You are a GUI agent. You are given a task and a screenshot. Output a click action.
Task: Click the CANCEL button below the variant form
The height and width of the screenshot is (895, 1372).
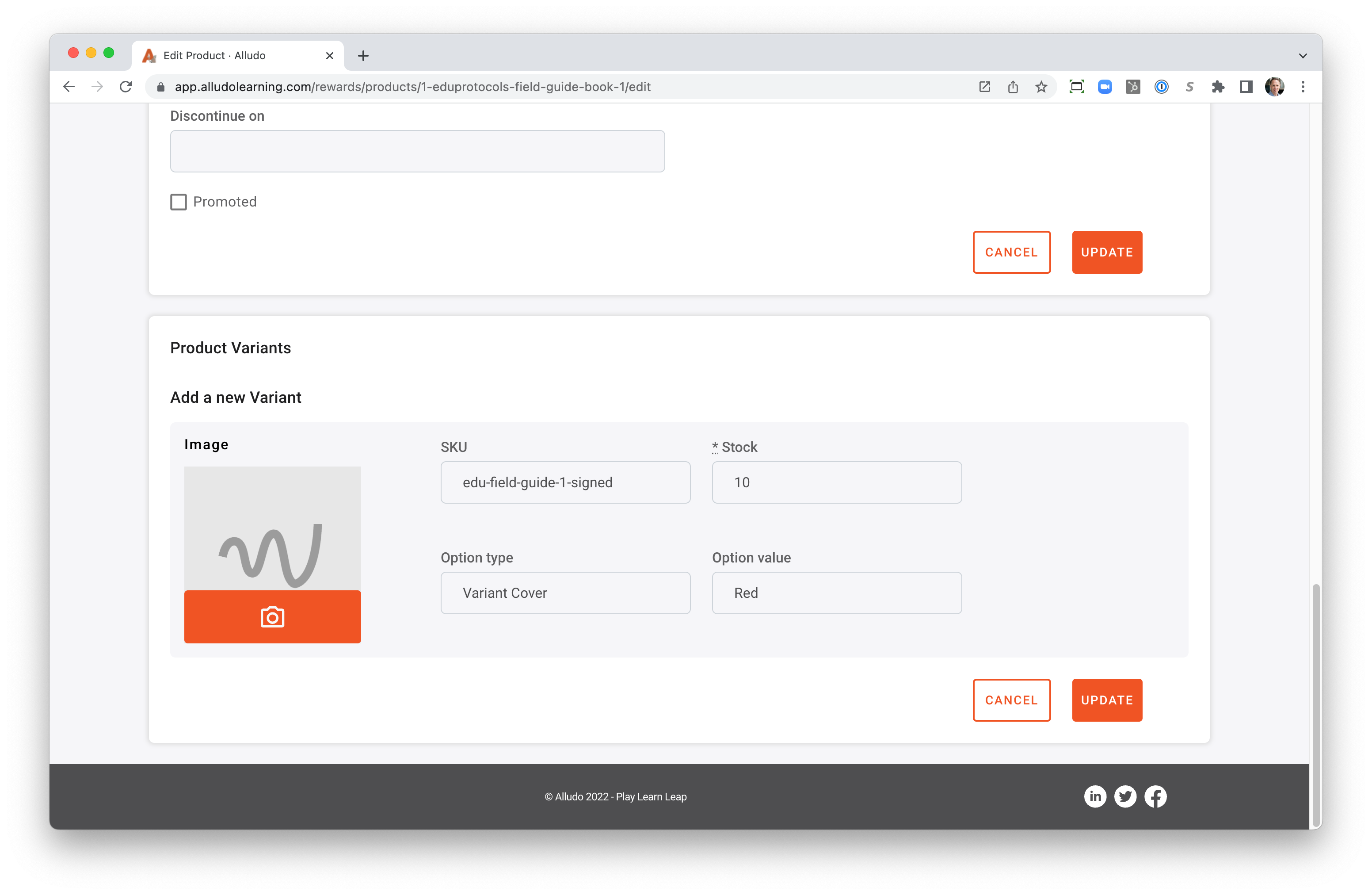1012,700
